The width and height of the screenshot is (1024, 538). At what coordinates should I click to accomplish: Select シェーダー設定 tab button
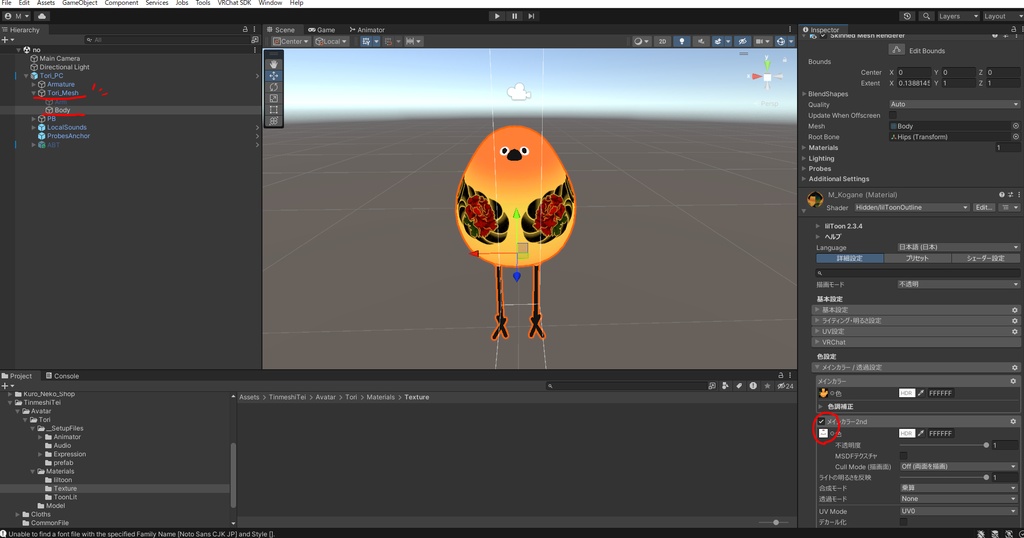pos(985,259)
